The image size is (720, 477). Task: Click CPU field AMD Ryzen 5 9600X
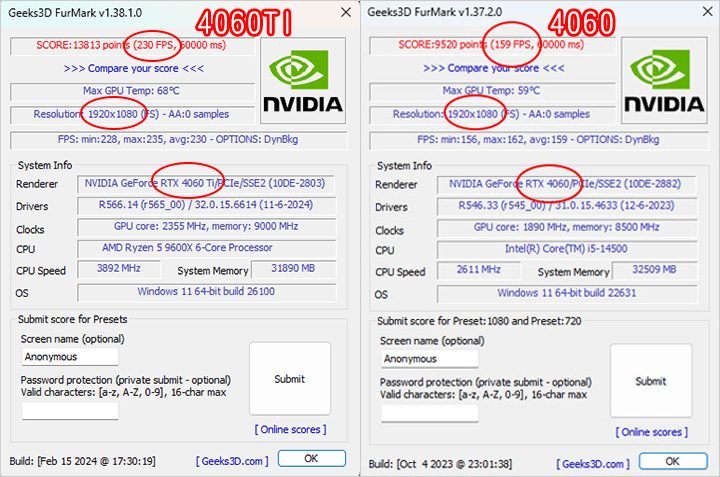pyautogui.click(x=207, y=248)
